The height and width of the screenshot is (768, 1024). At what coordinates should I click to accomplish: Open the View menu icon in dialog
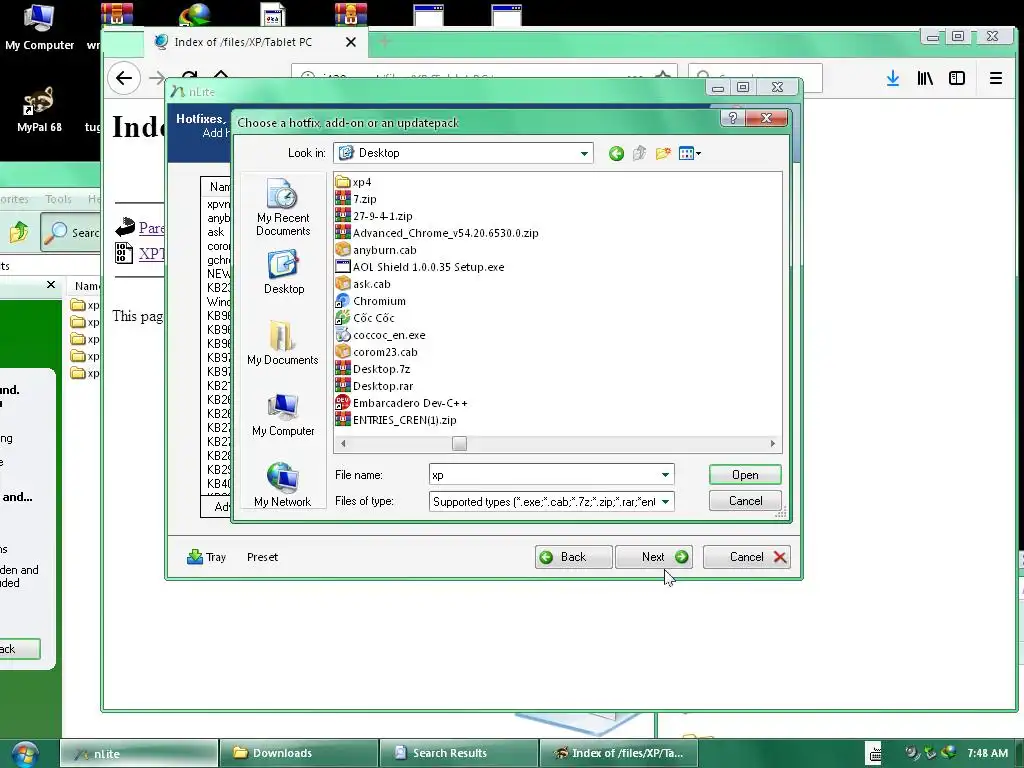point(690,153)
